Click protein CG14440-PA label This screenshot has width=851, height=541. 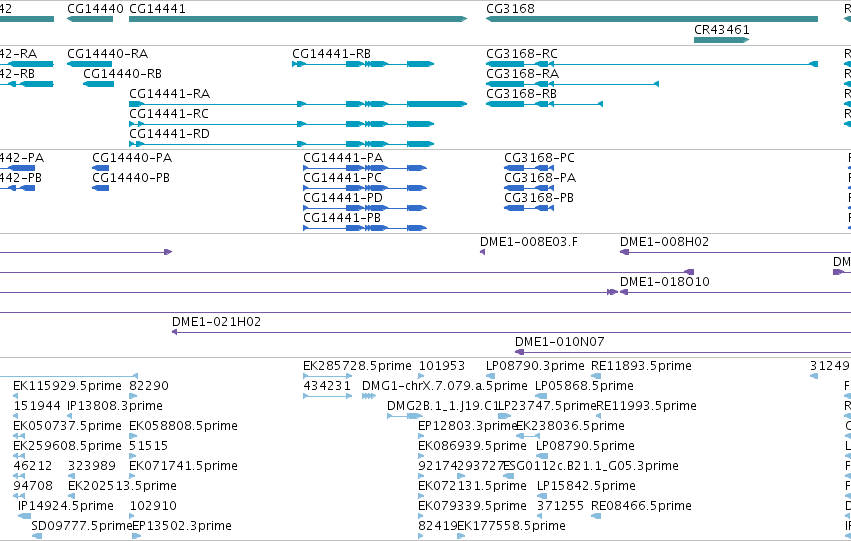[132, 158]
